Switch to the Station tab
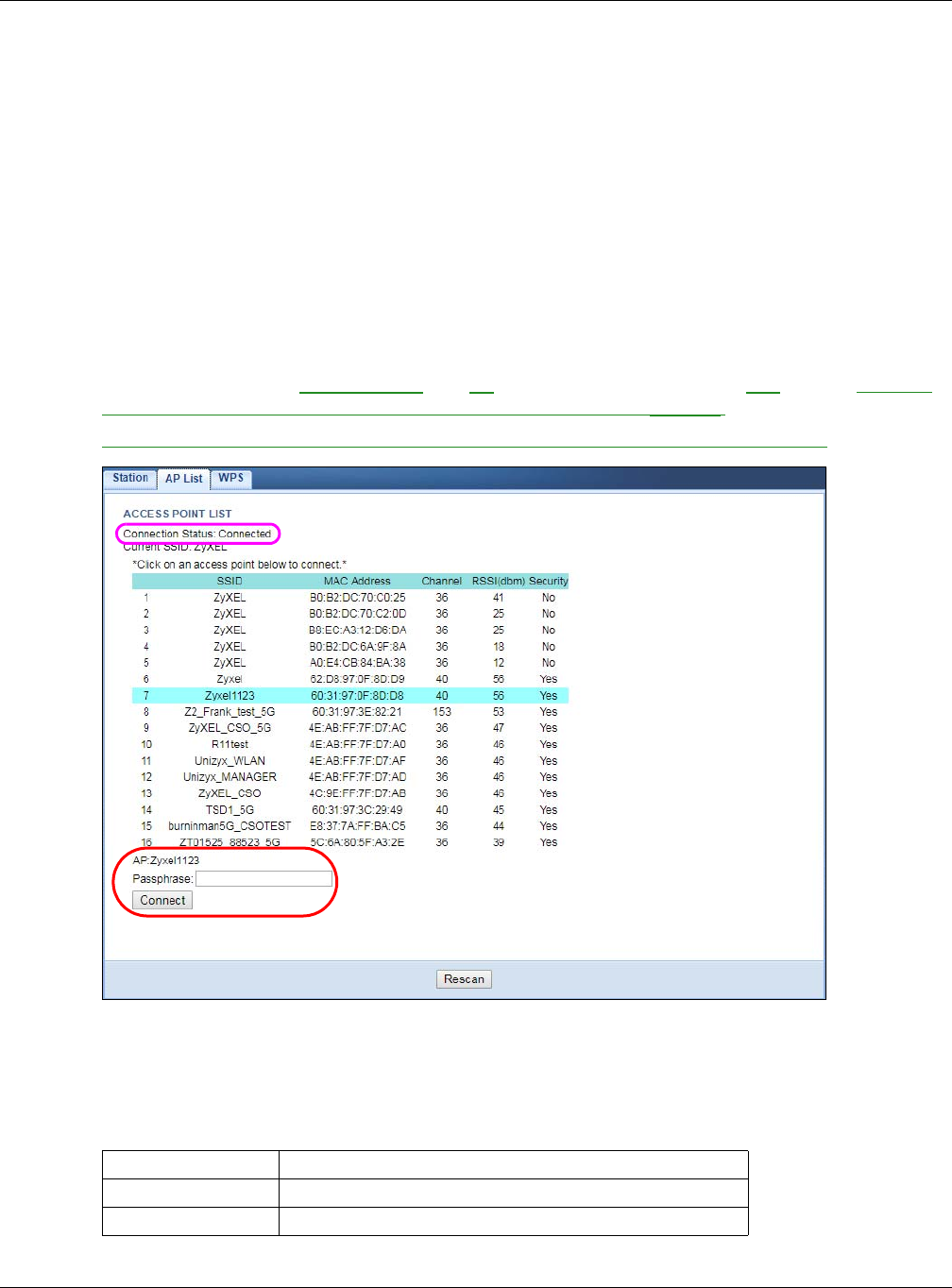 click(130, 478)
